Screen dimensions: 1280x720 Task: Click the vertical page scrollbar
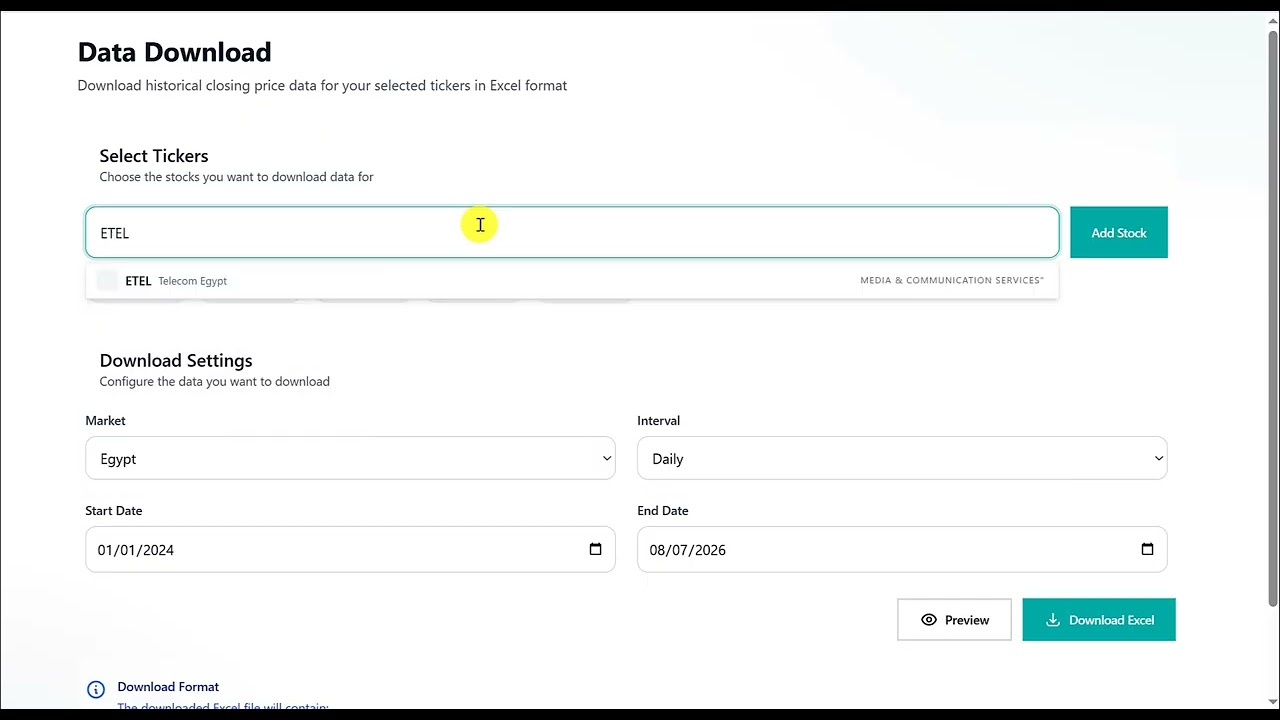click(1273, 318)
